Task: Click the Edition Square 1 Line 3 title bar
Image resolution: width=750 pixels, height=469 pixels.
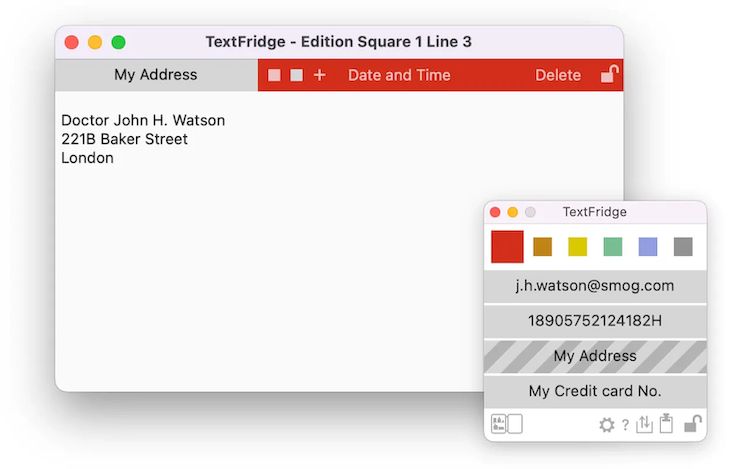Action: coord(339,42)
